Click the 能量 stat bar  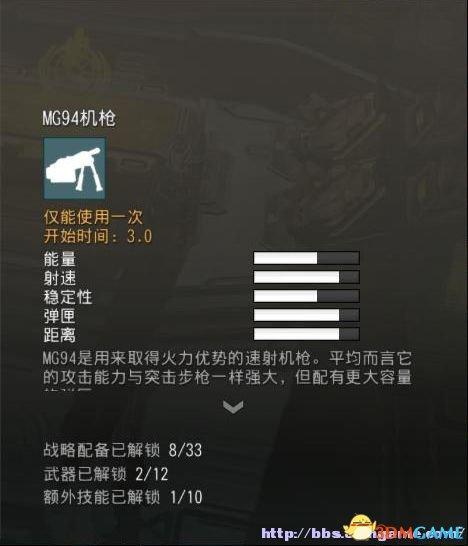[x=306, y=258]
